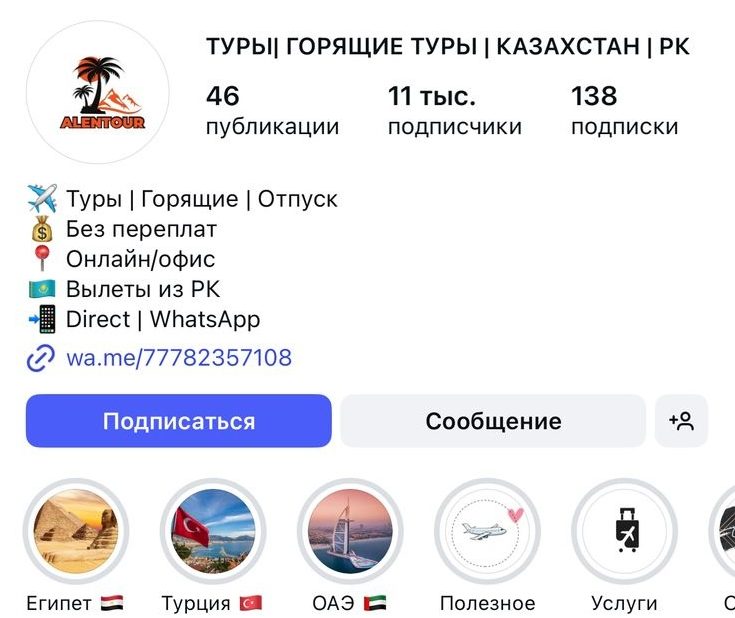This screenshot has width=735, height=618.
Task: Tap the Онлайн/офис bio line
Action: pos(122,259)
